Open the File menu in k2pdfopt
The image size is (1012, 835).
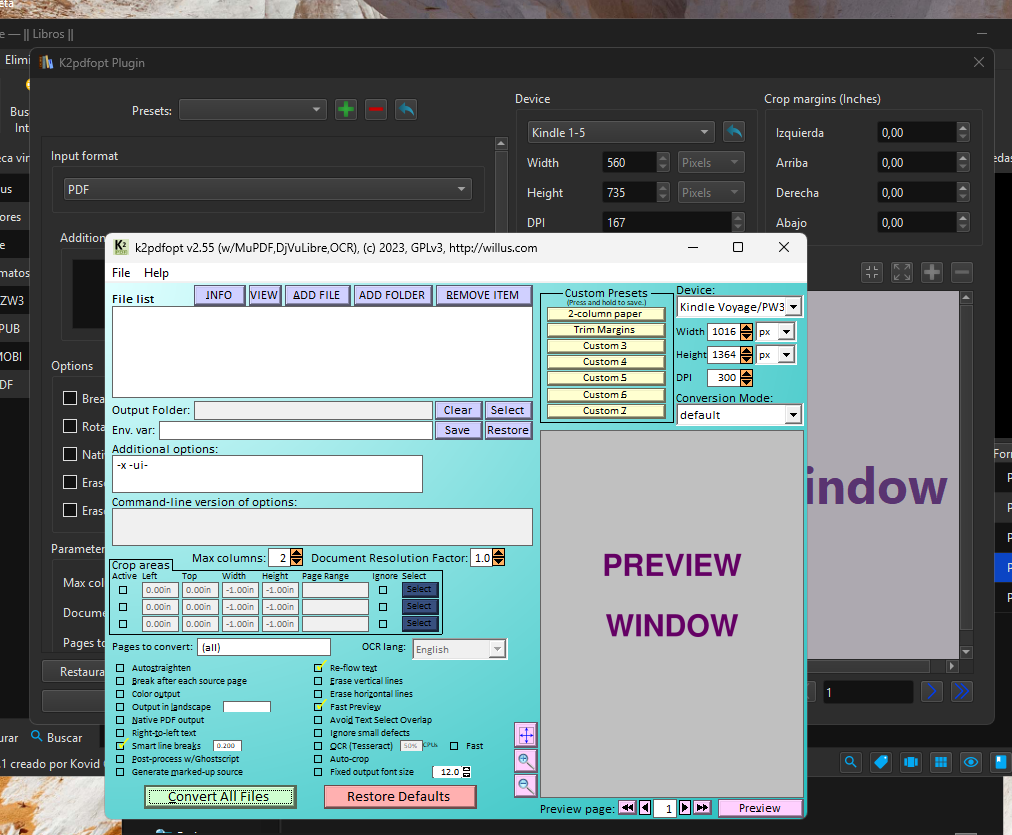(121, 273)
